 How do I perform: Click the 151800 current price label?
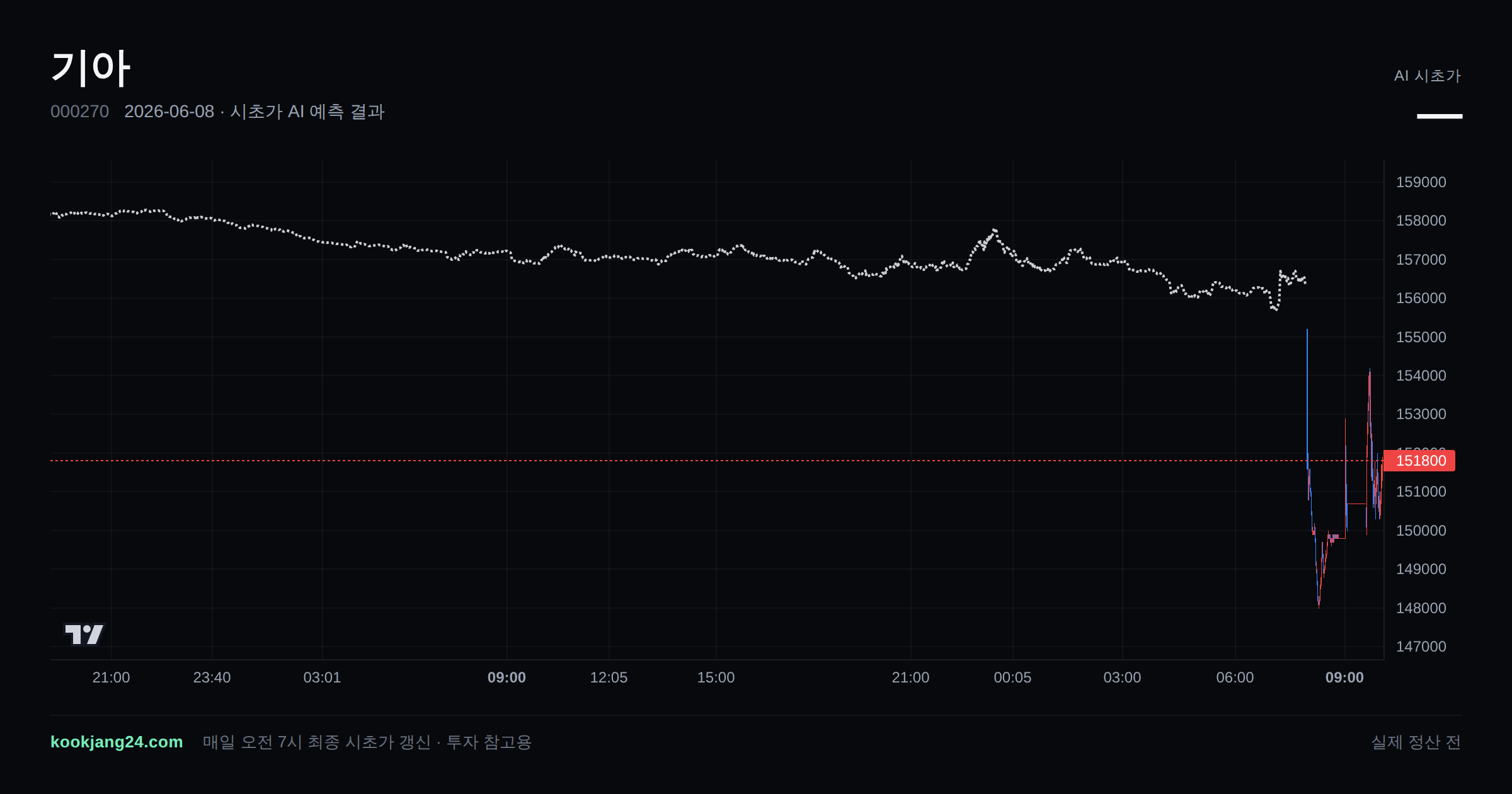1419,461
